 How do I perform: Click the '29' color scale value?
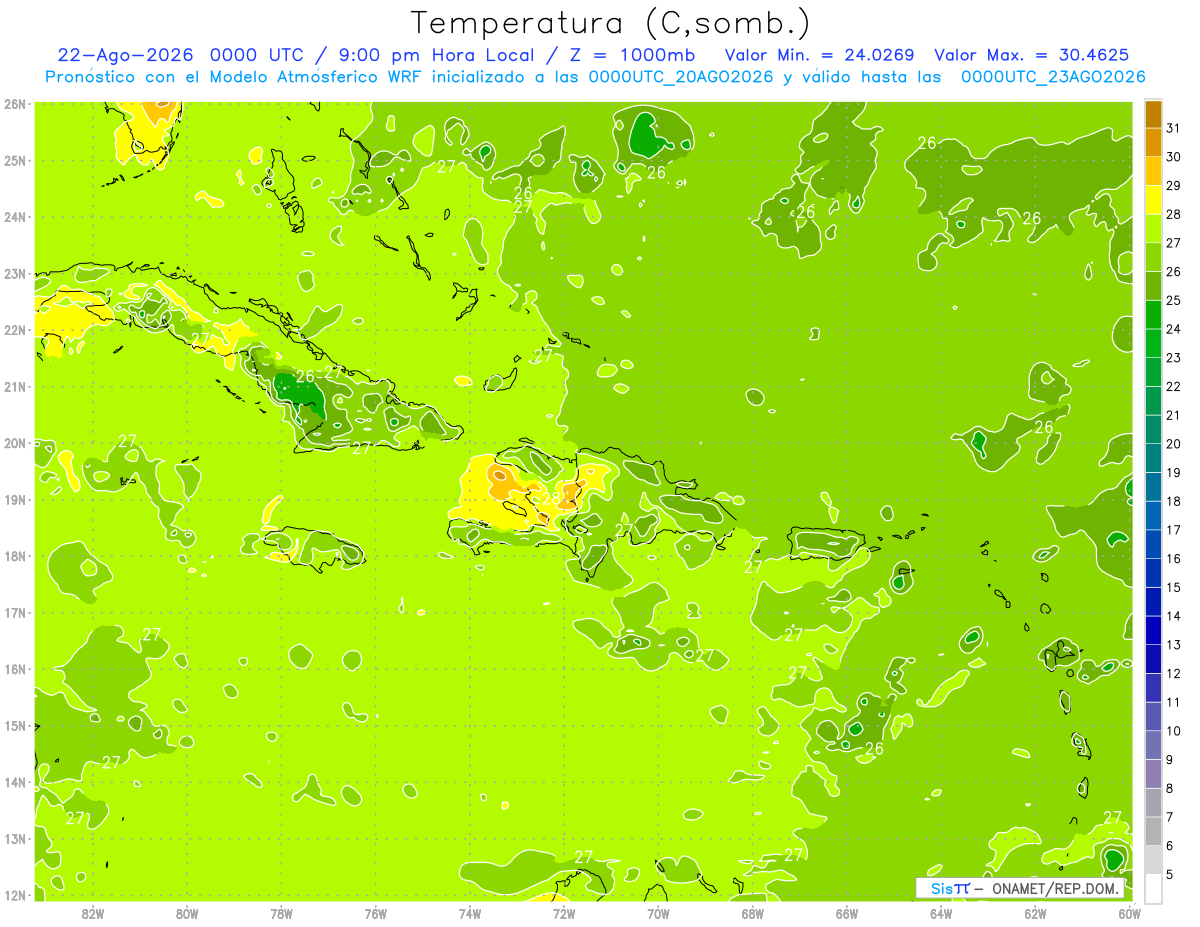click(1174, 185)
